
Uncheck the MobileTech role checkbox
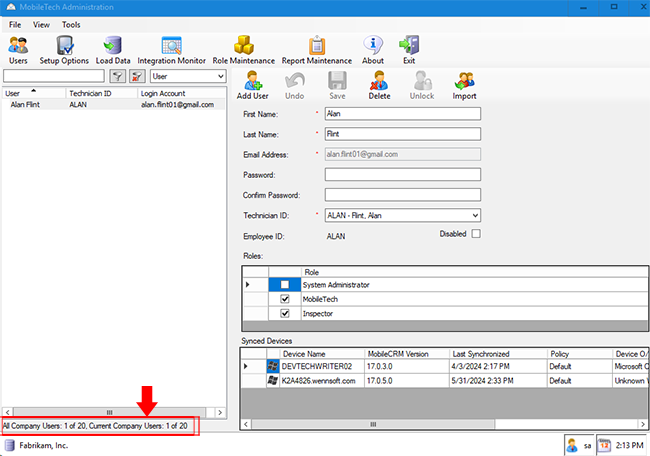pos(285,299)
